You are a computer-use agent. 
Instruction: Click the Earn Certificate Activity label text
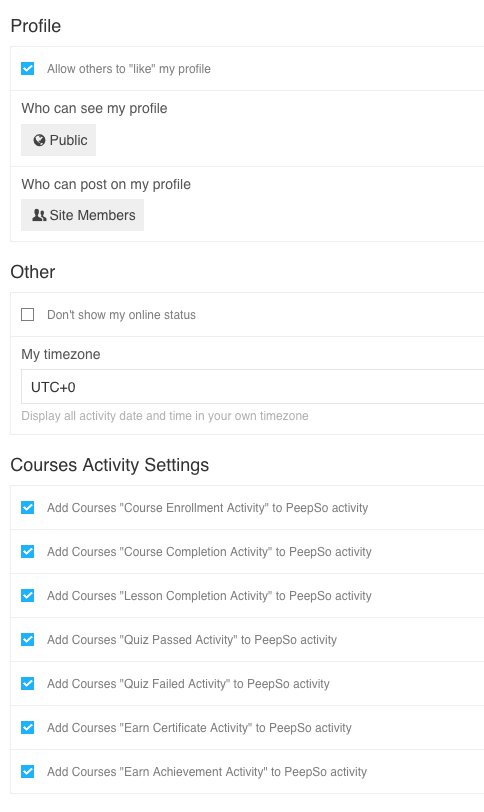(199, 728)
